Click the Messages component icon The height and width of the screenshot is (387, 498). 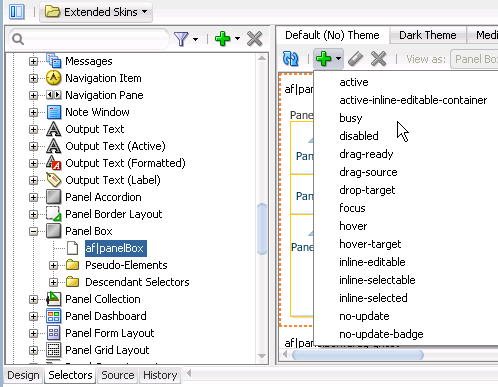click(53, 61)
